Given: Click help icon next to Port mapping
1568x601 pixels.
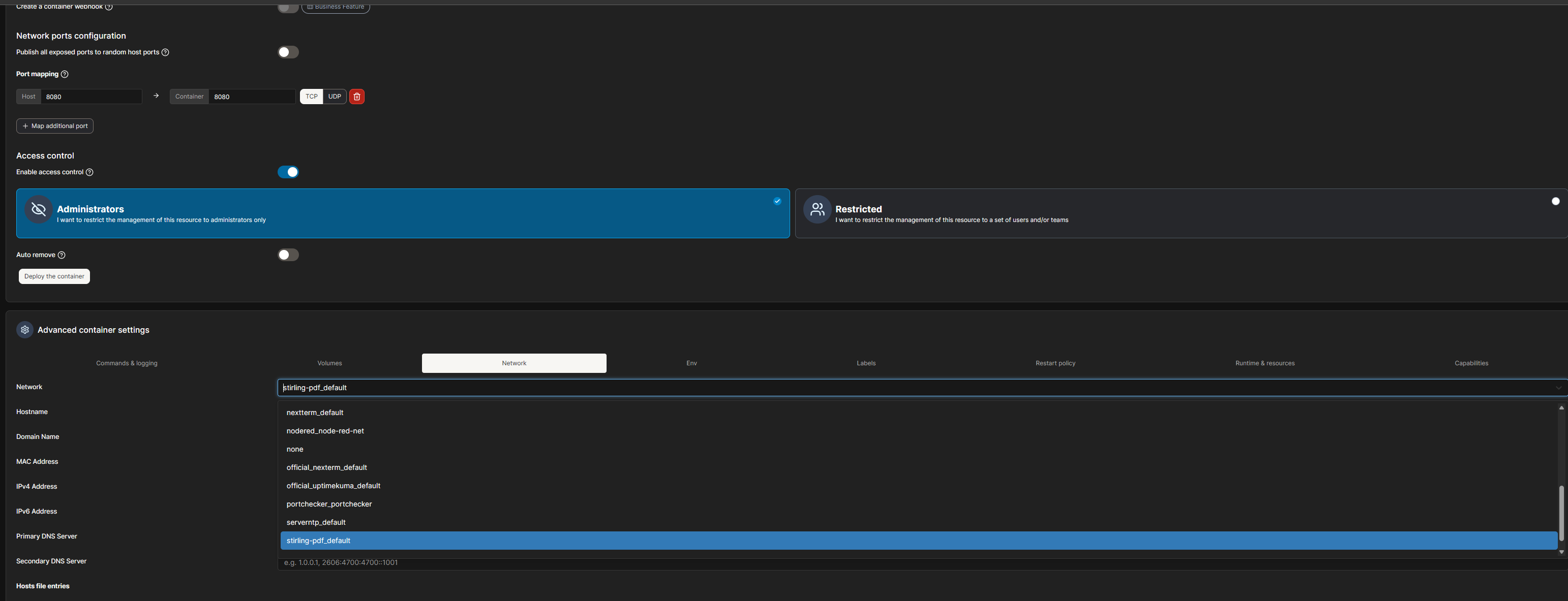Looking at the screenshot, I should (x=65, y=74).
